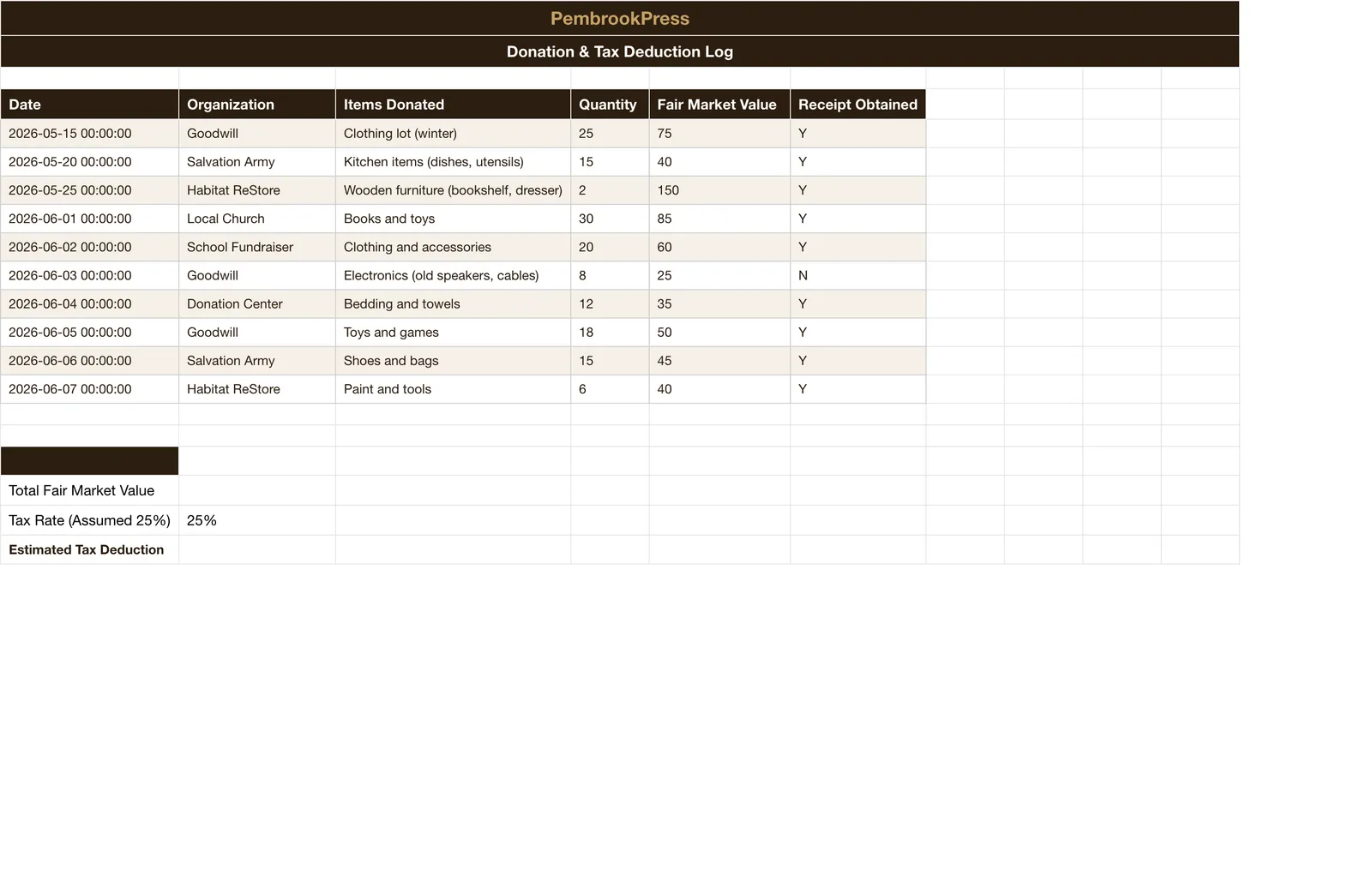Click empty value cell beside Estimated Tax Deduction
Viewport: 1372px width, 882px height.
[257, 549]
